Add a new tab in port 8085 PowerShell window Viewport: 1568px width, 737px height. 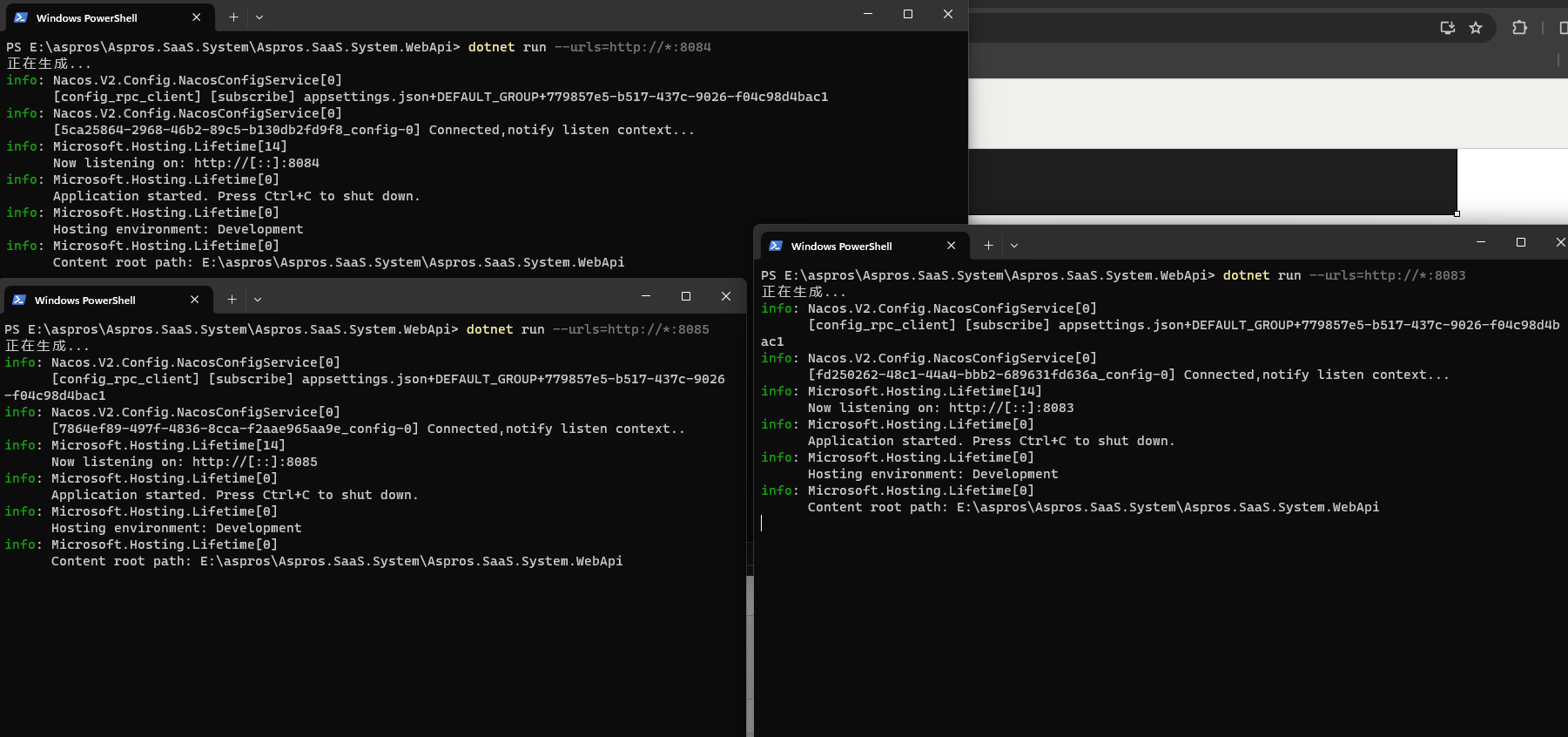click(x=232, y=300)
